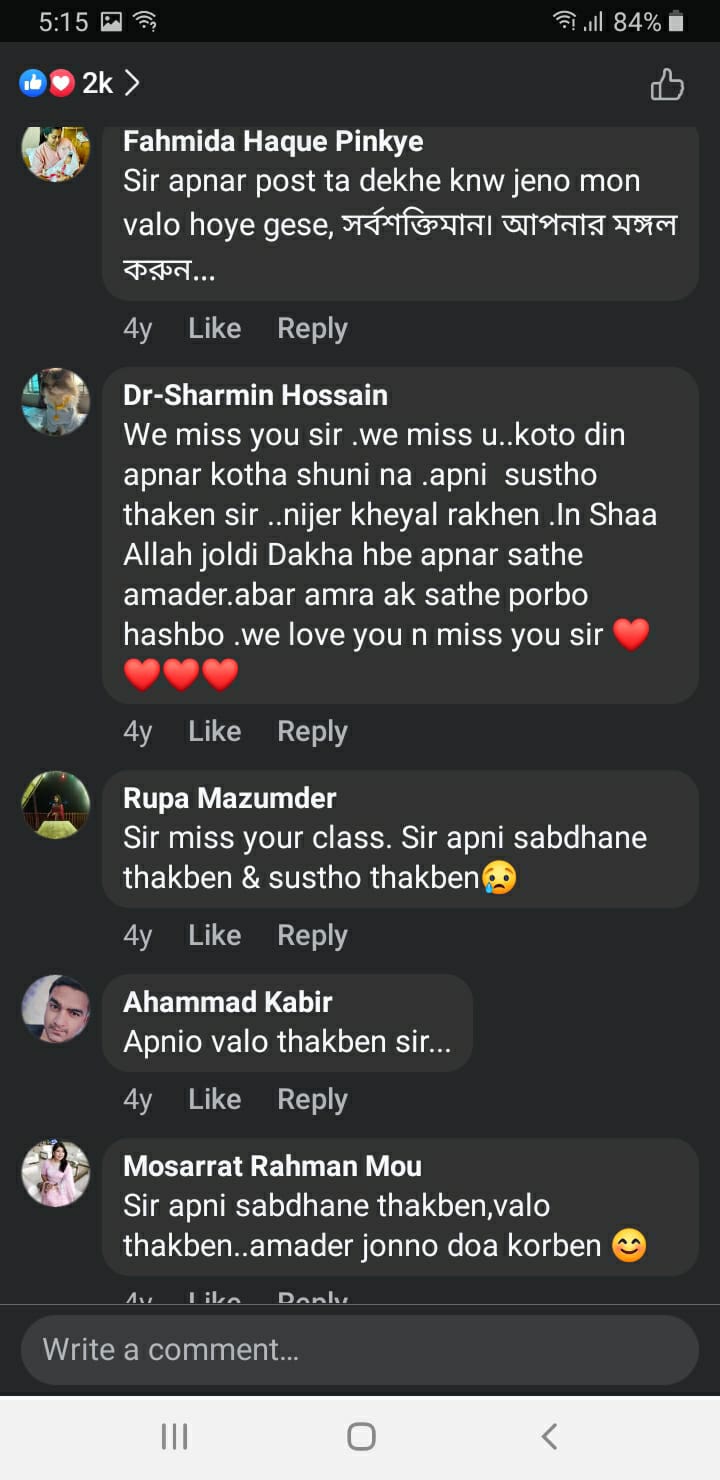
Task: Tap Android home navigation icon
Action: pos(361,1437)
